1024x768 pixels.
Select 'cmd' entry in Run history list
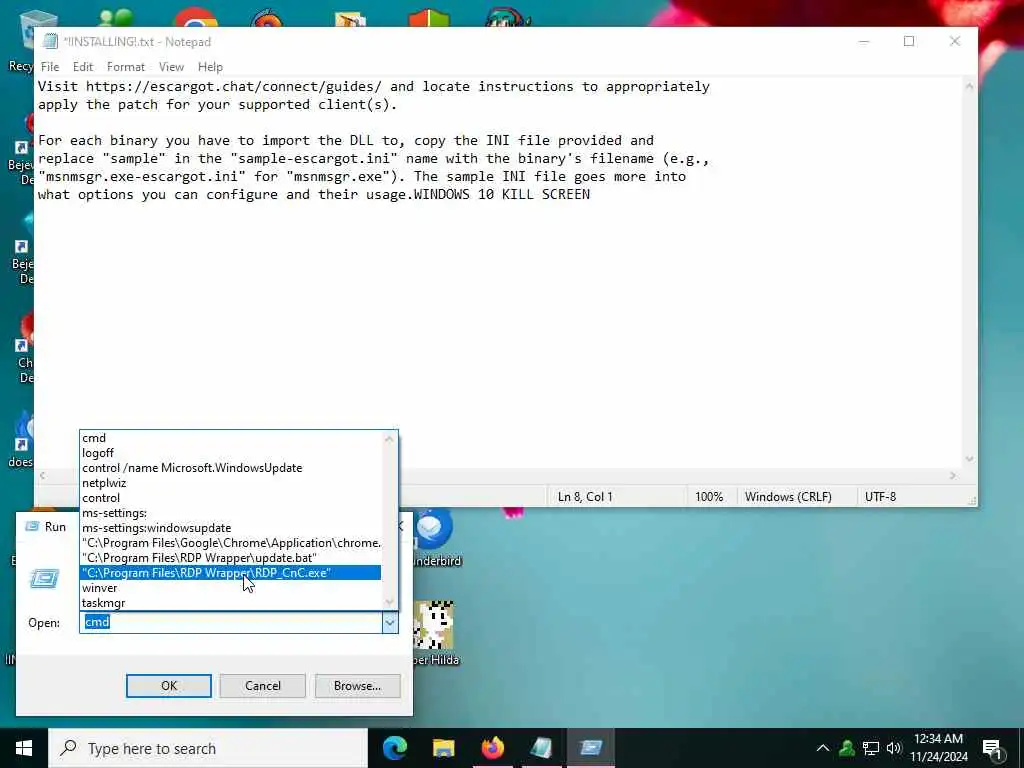click(231, 438)
